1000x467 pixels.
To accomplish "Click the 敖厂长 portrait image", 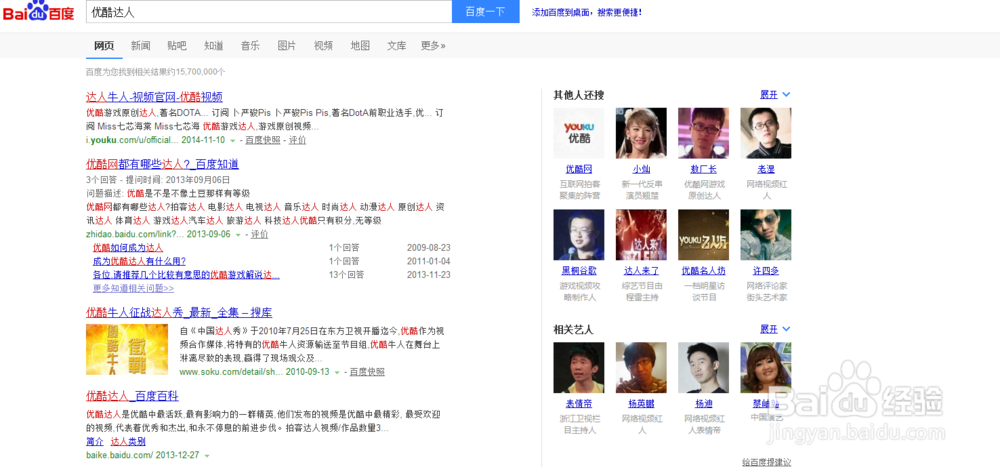I will point(703,133).
